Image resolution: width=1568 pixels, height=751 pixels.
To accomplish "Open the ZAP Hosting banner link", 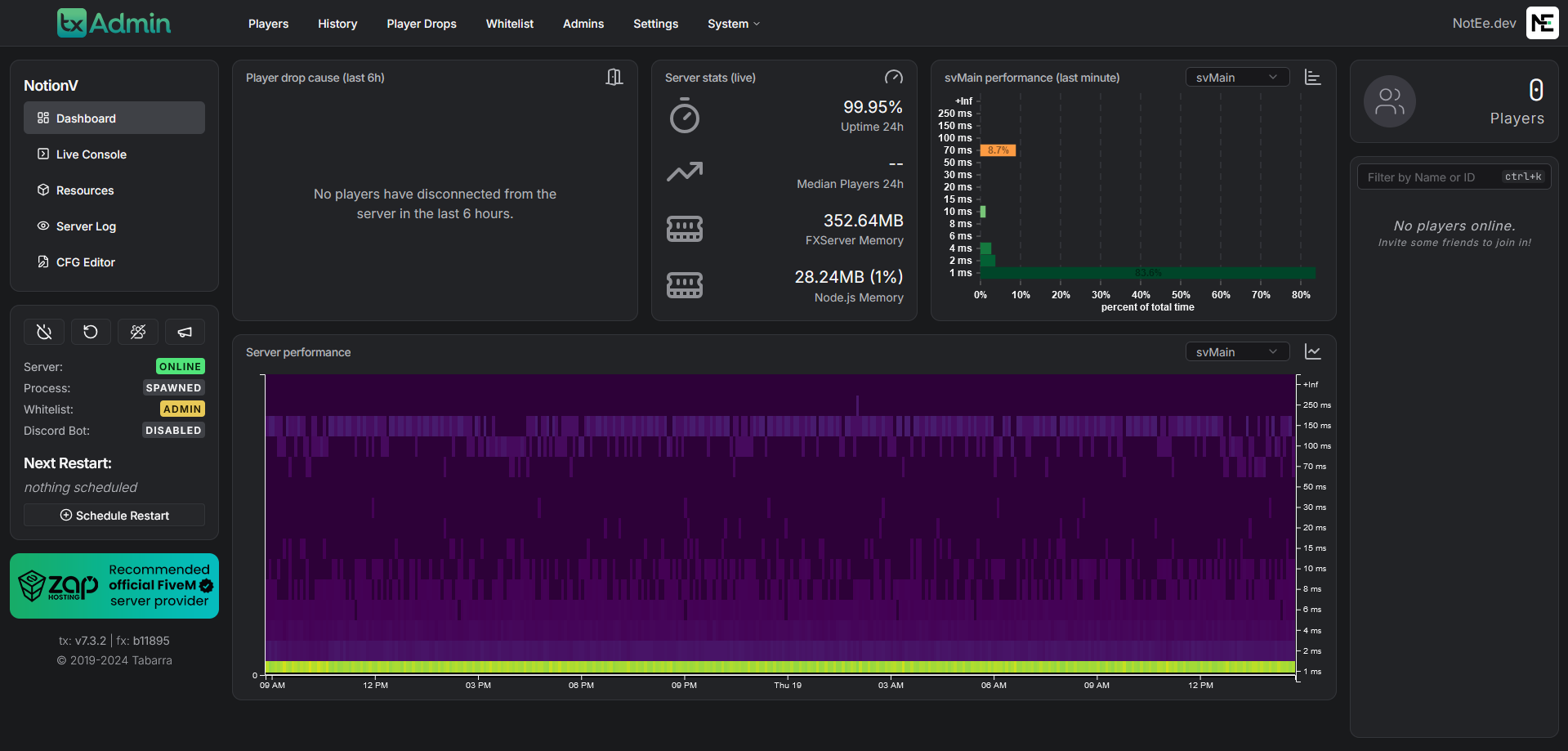I will tap(114, 585).
